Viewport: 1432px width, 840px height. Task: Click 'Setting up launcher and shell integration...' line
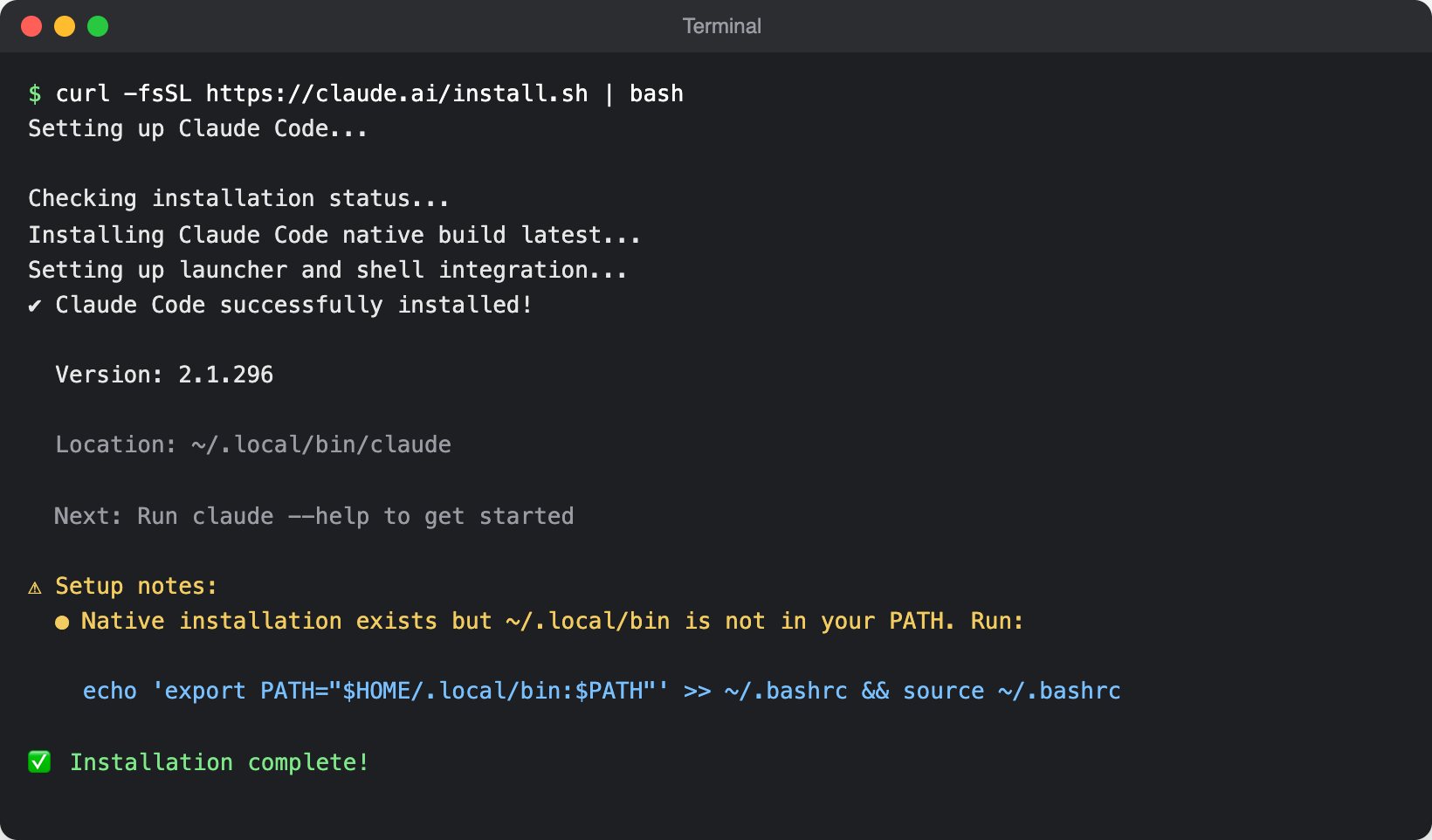[327, 271]
